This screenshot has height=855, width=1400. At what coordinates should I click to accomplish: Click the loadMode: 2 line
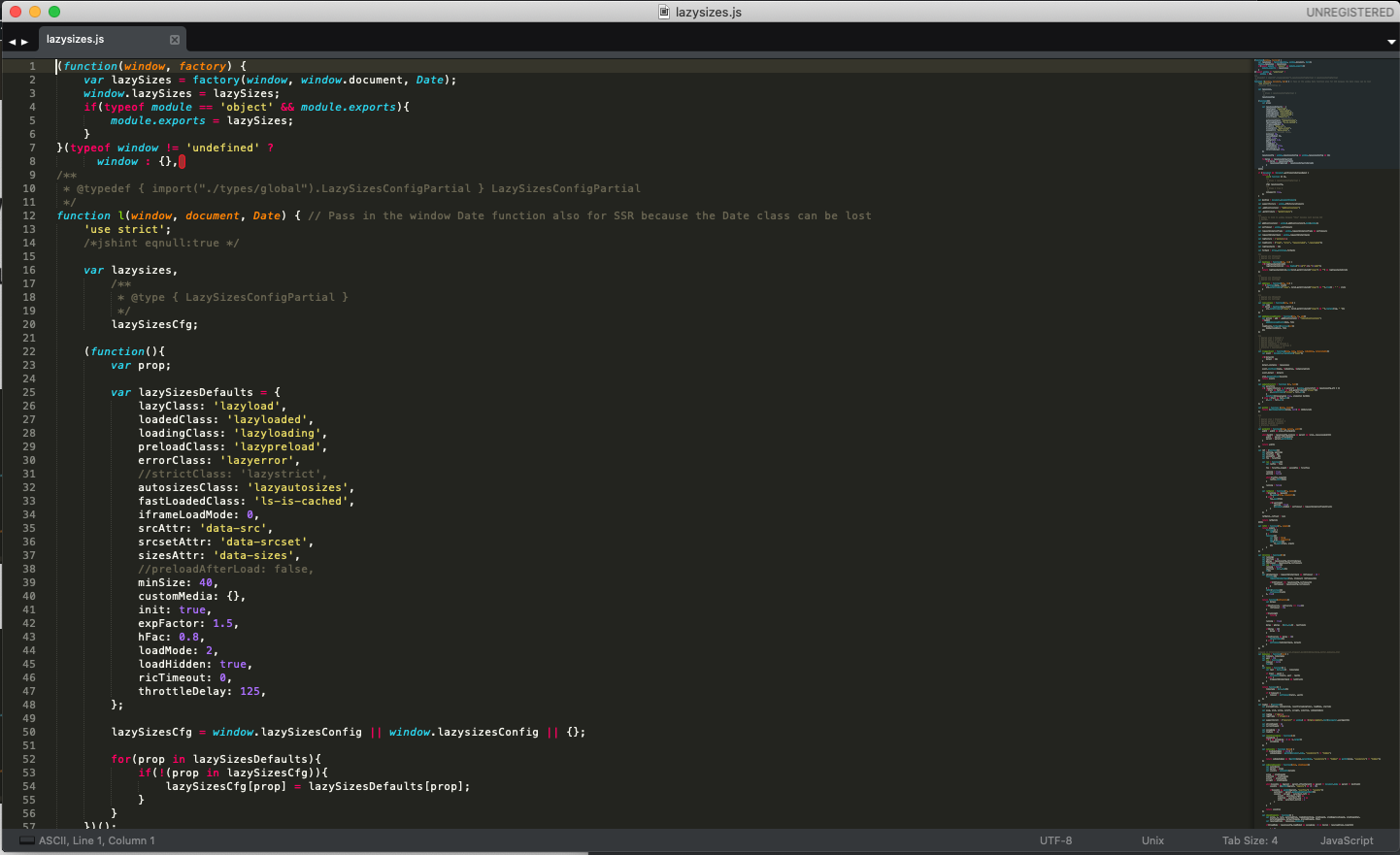point(179,650)
